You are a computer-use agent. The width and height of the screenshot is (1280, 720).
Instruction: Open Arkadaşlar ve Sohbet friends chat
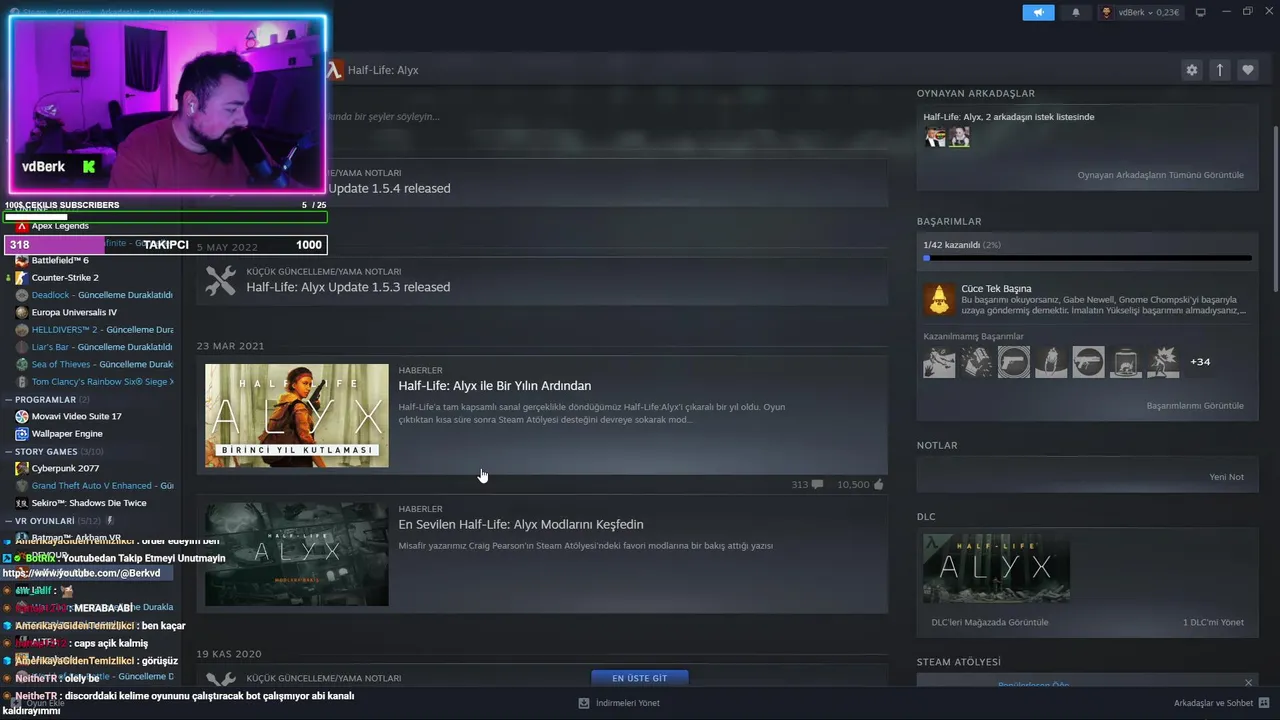click(1221, 703)
